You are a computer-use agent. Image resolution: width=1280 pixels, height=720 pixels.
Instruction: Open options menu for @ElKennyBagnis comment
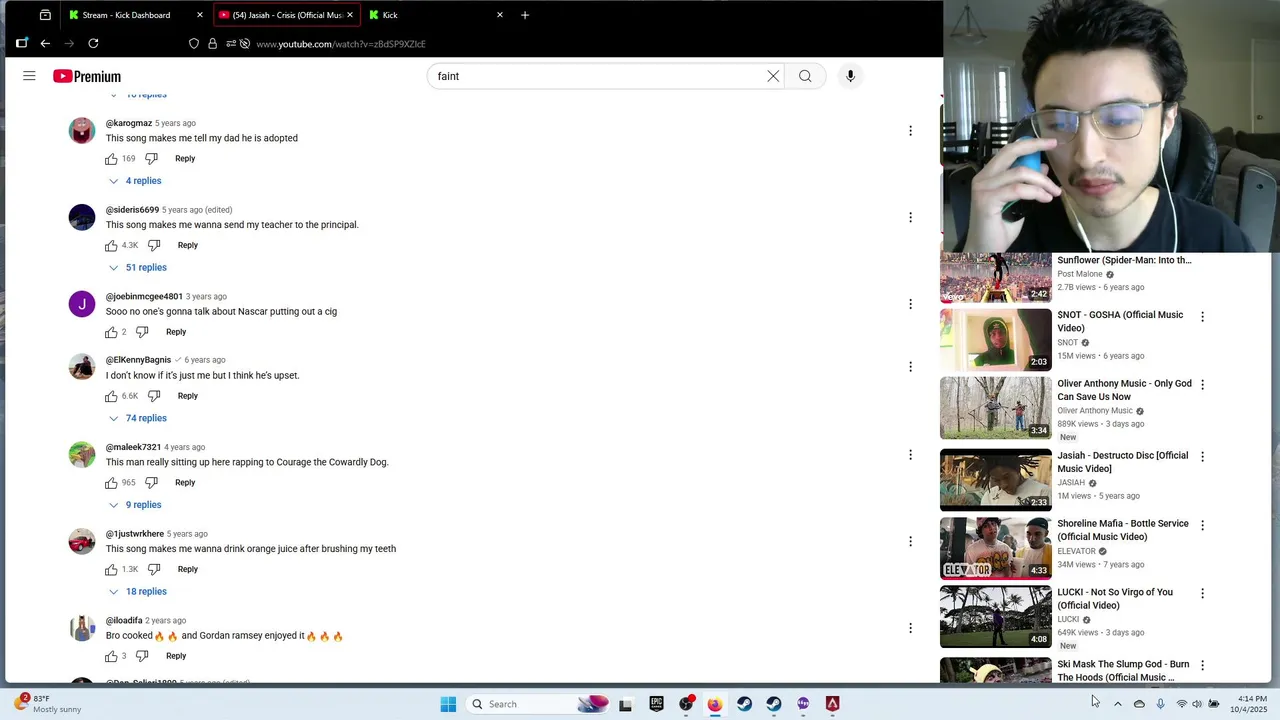click(x=910, y=367)
